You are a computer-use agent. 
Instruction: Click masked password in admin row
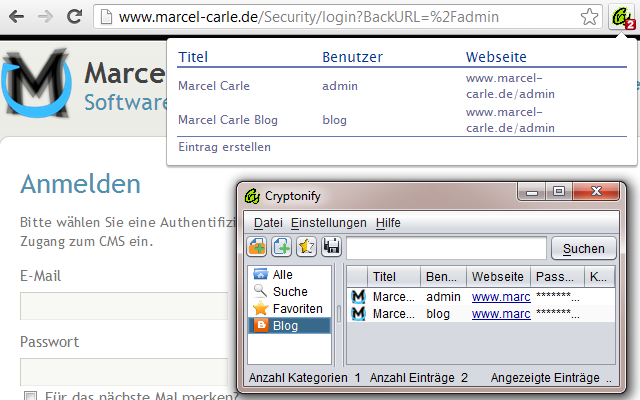coord(557,297)
